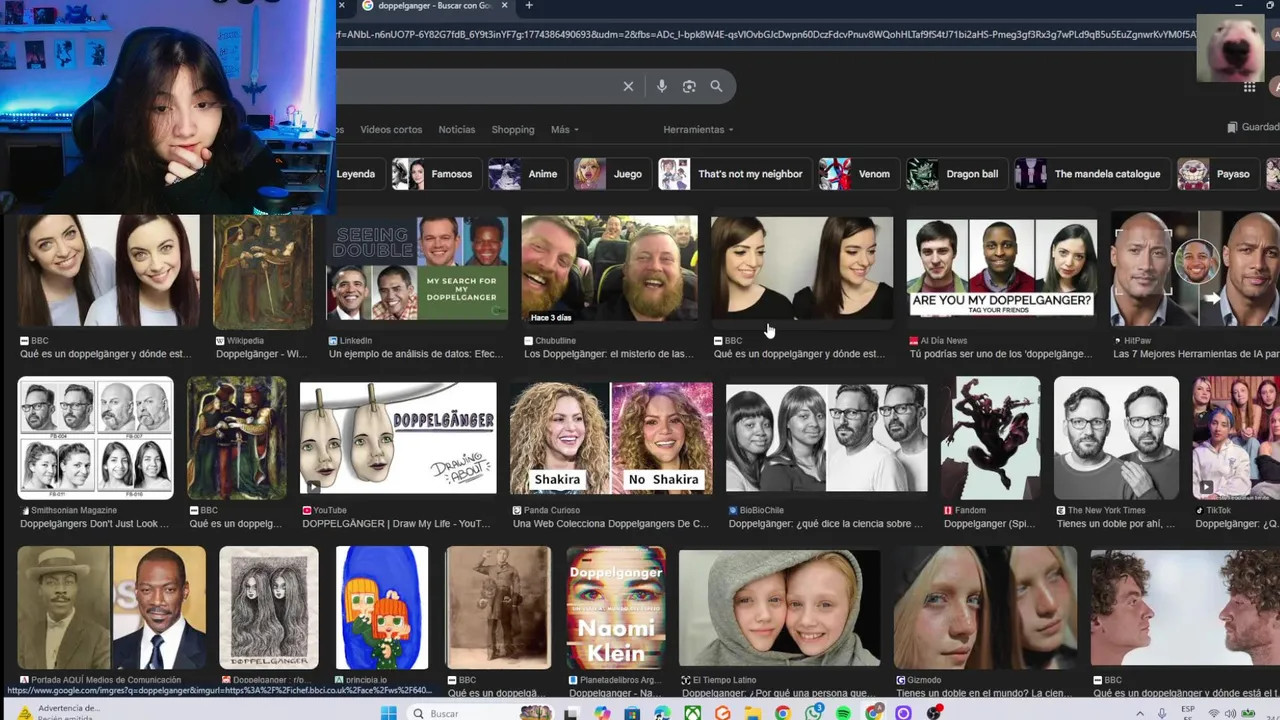1280x720 pixels.
Task: Click the magnifying glass search icon
Action: [716, 87]
